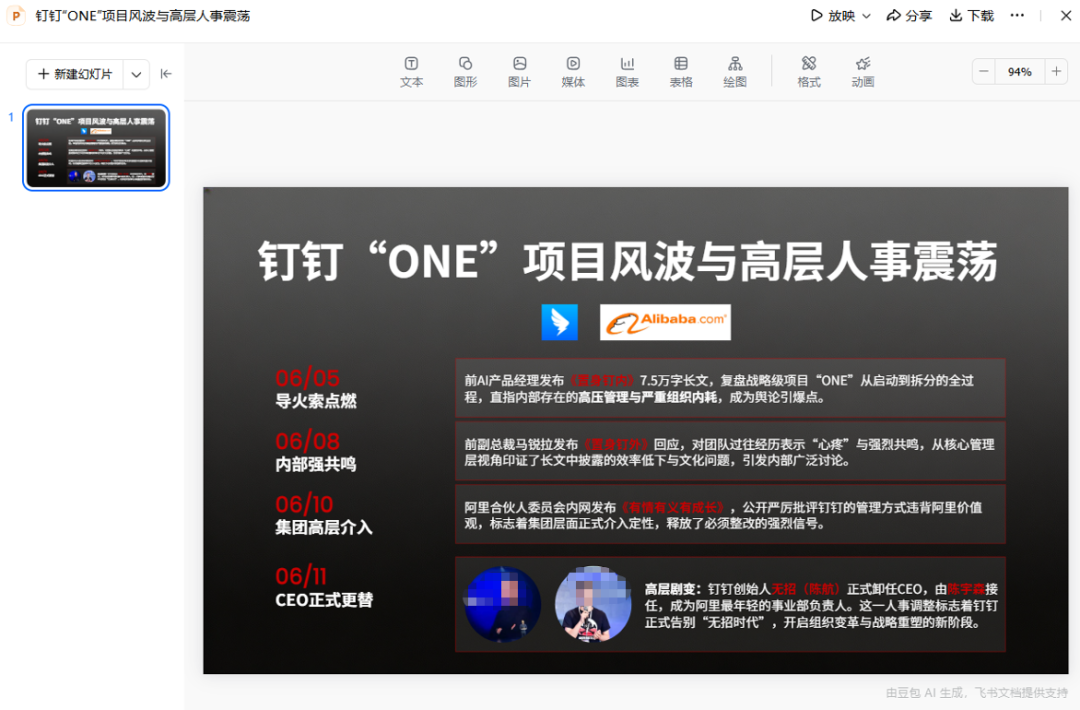Close the presentation editor
The width and height of the screenshot is (1080, 710).
coord(1066,15)
